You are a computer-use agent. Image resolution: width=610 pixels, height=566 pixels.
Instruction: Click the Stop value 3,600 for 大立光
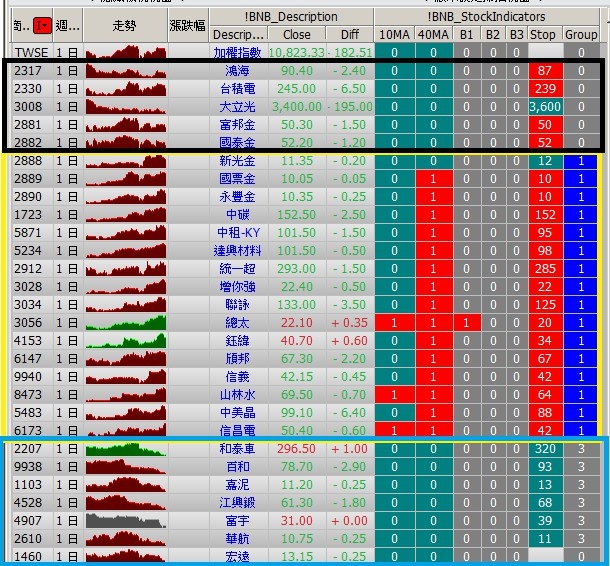545,107
